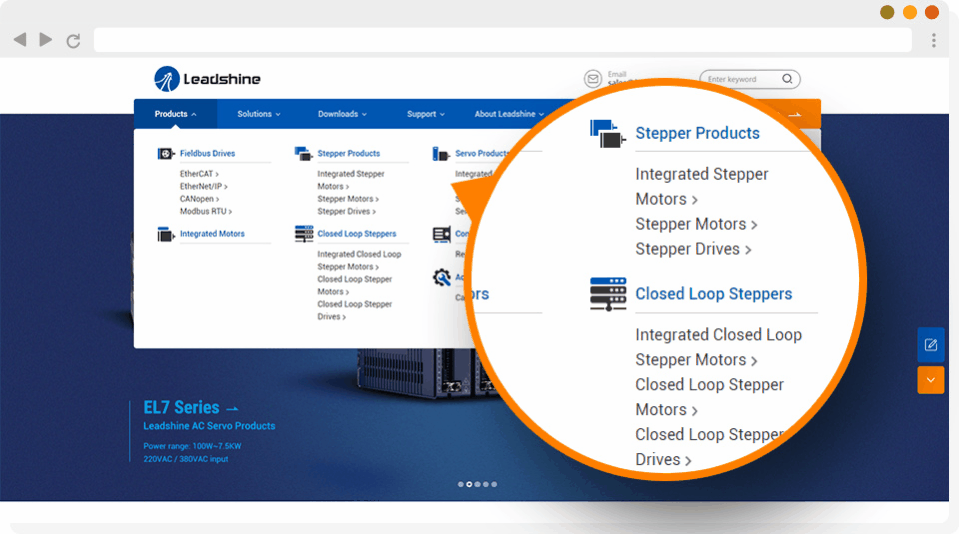Screen dimensions: 959x534
Task: Click the arrow next to EL7 Series
Action: click(232, 409)
